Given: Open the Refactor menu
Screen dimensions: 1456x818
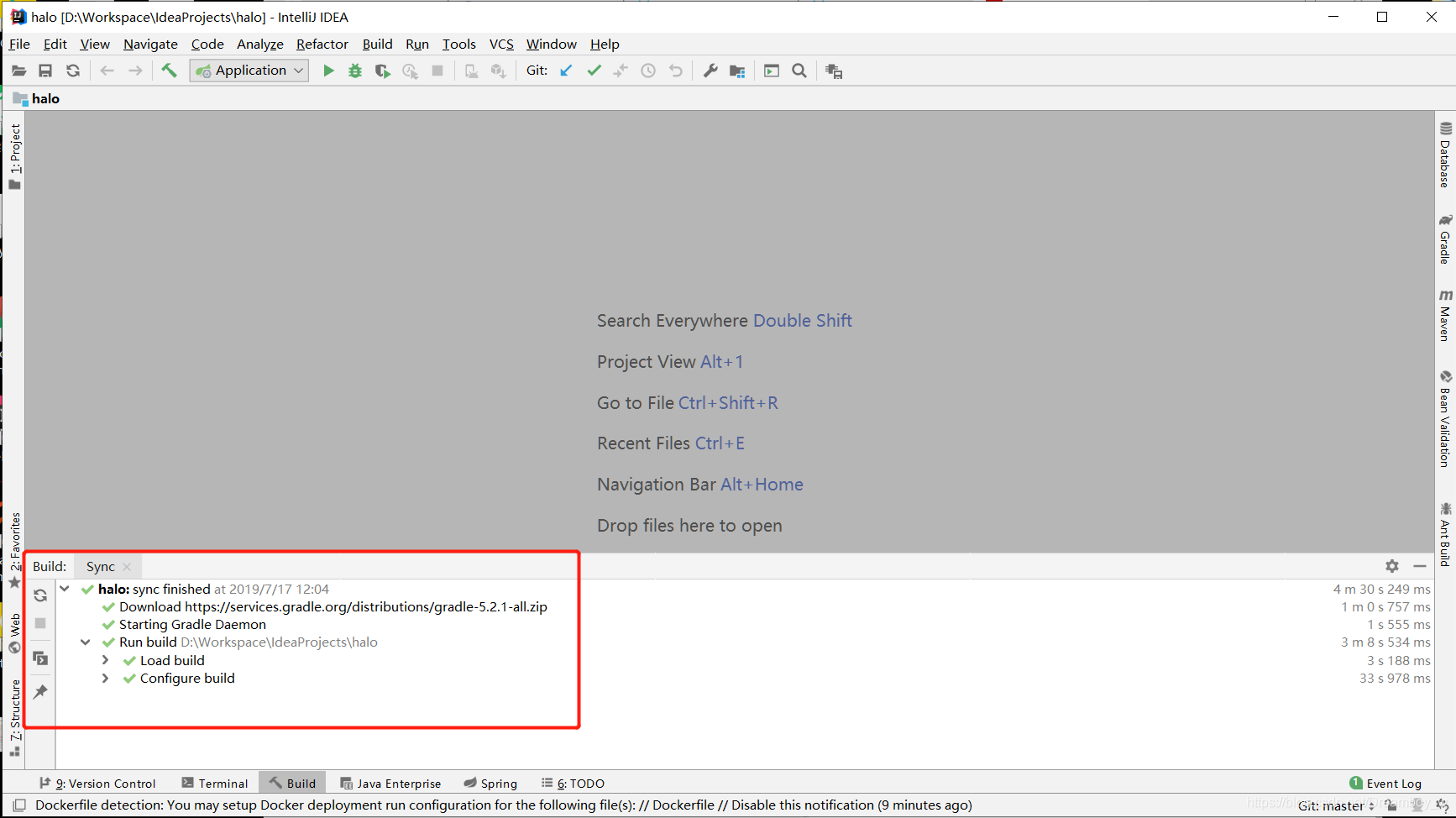Looking at the screenshot, I should point(322,45).
